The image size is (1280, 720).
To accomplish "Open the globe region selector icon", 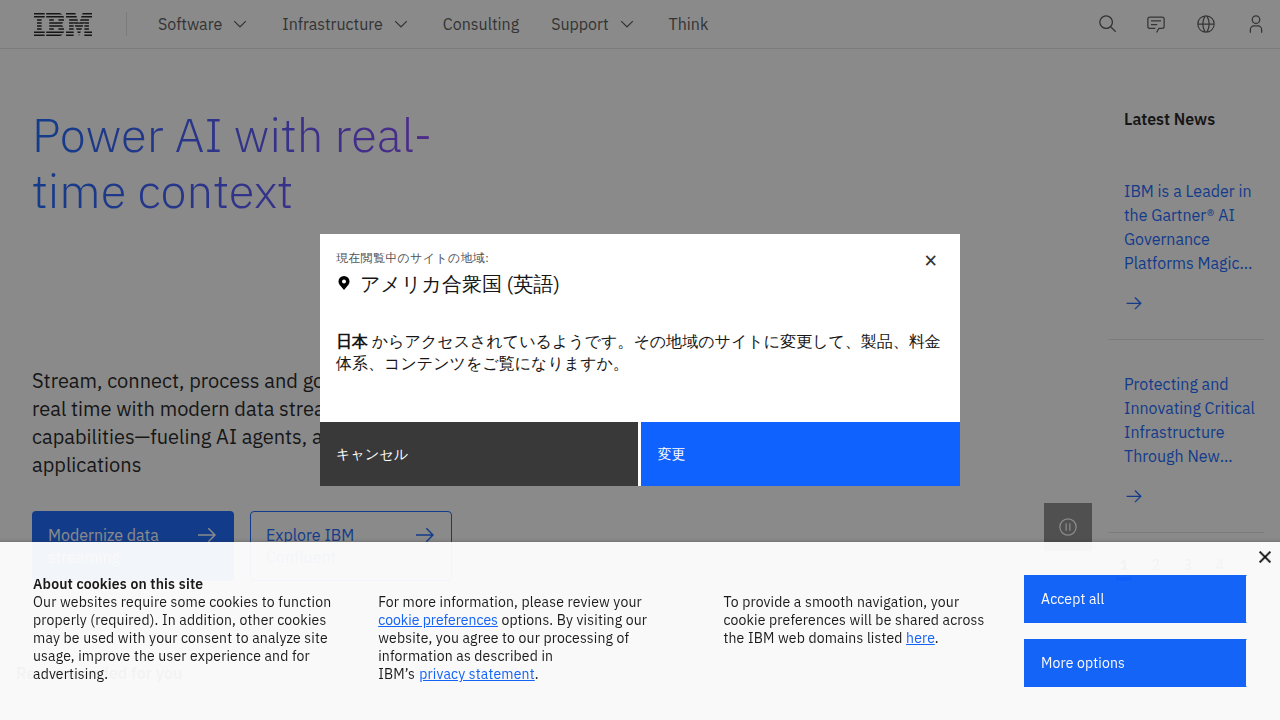I will [x=1206, y=24].
